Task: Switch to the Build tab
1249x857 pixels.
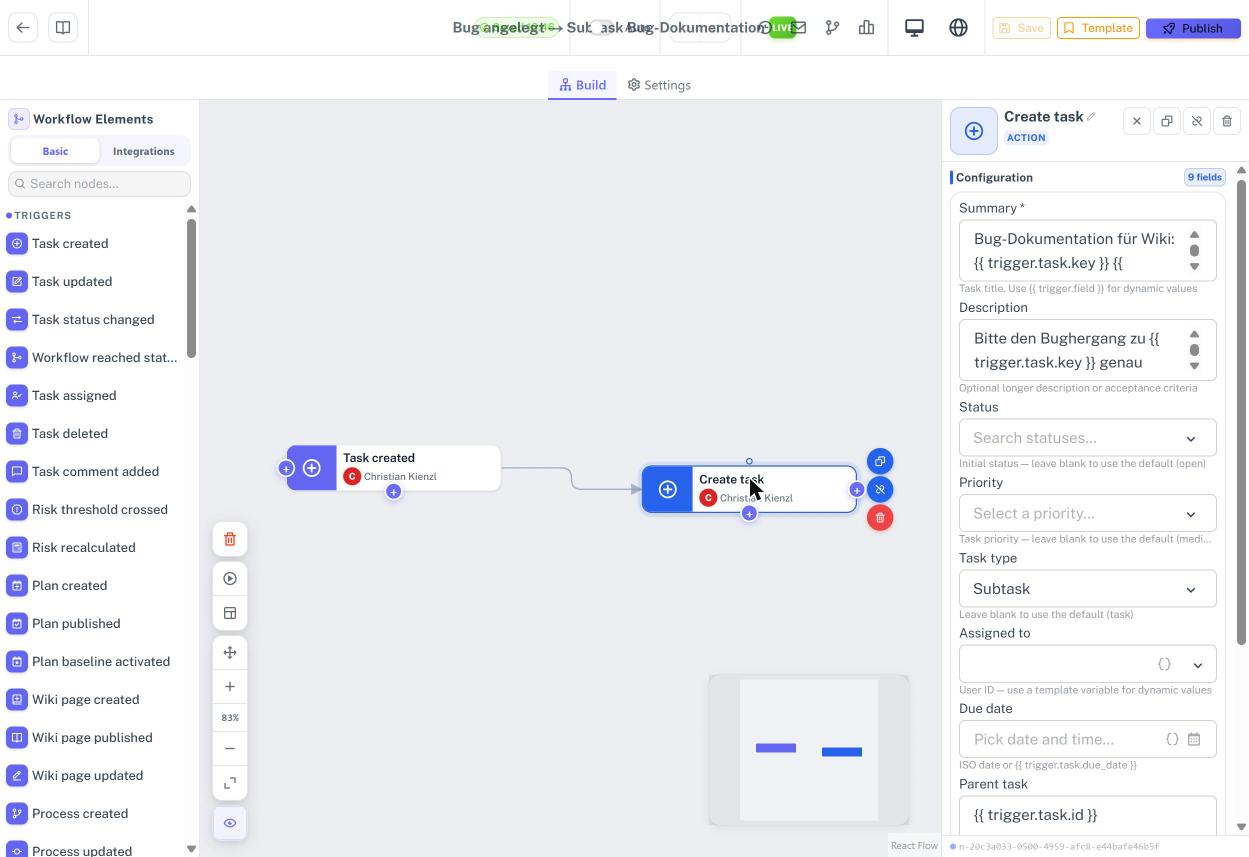Action: [x=582, y=85]
